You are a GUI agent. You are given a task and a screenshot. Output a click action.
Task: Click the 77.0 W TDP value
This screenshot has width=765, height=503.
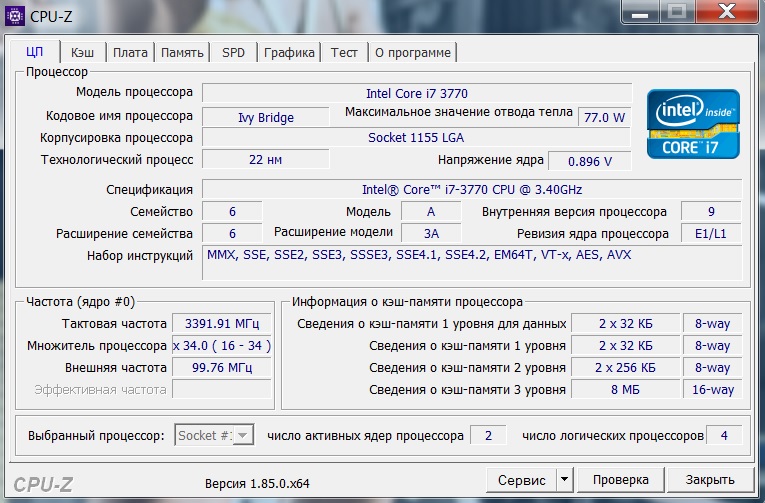[604, 117]
